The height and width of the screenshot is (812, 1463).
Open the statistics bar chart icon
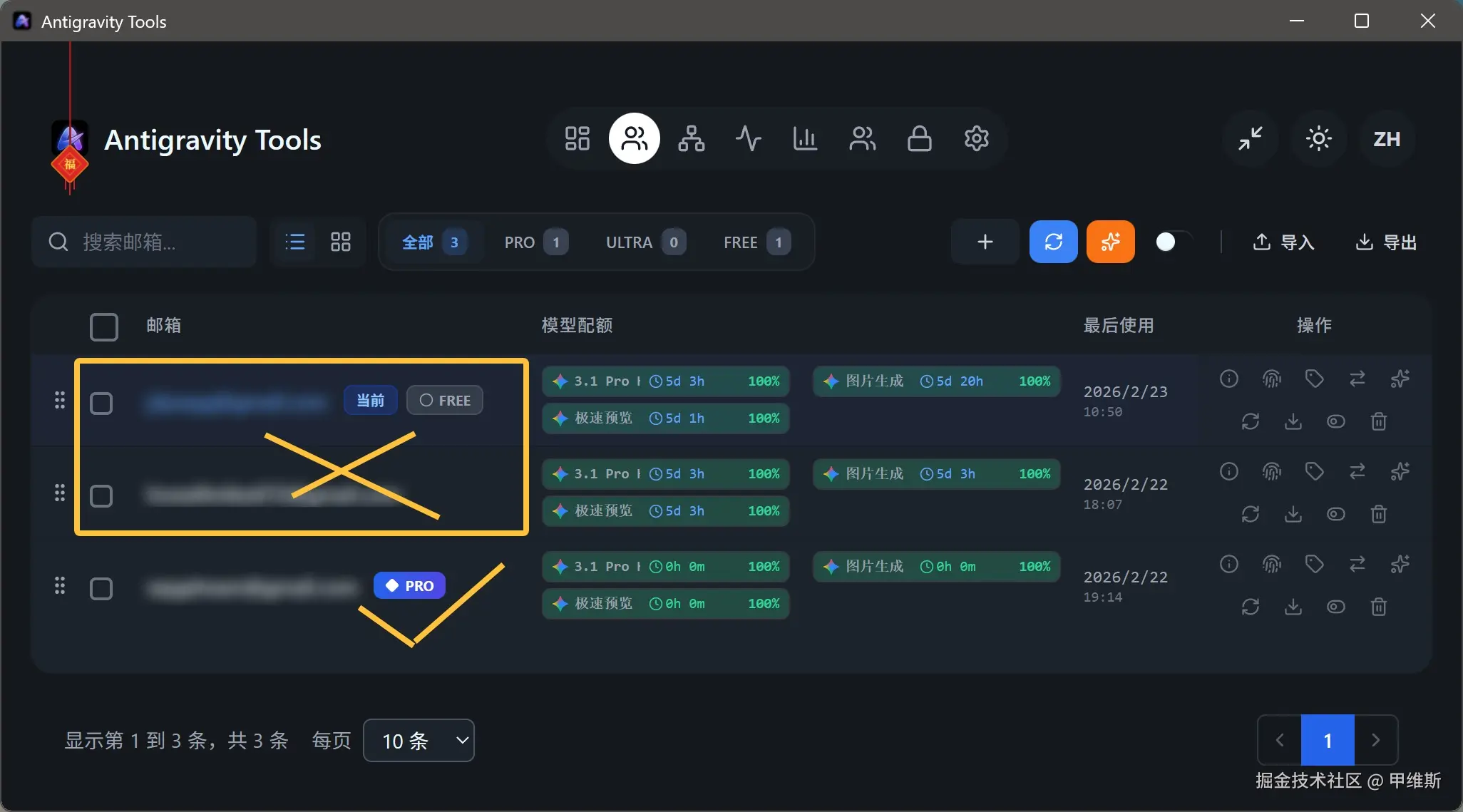(805, 138)
